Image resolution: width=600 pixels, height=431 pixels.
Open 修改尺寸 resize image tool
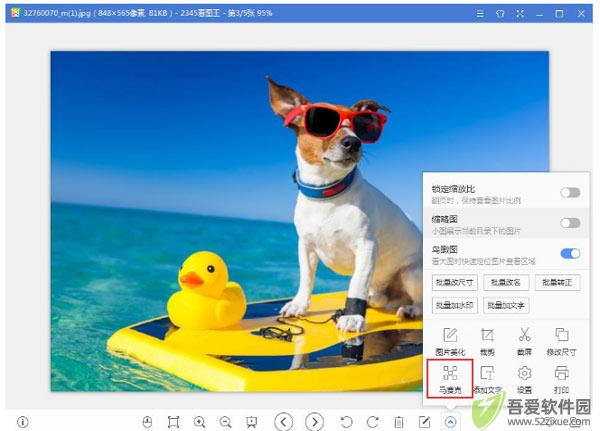[561, 341]
